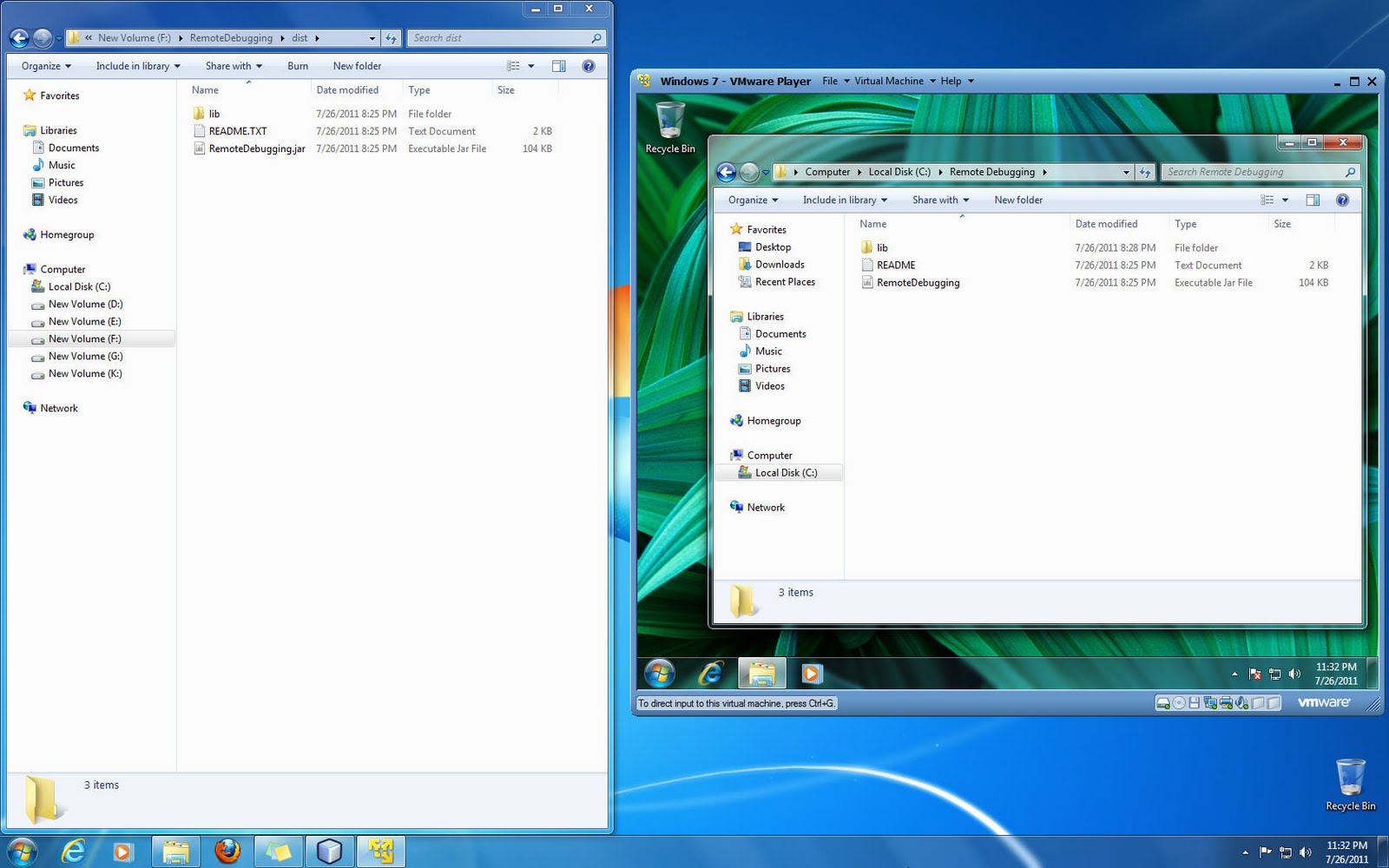
Task: Click the Action Center flag in the guest tray
Action: 1254,674
